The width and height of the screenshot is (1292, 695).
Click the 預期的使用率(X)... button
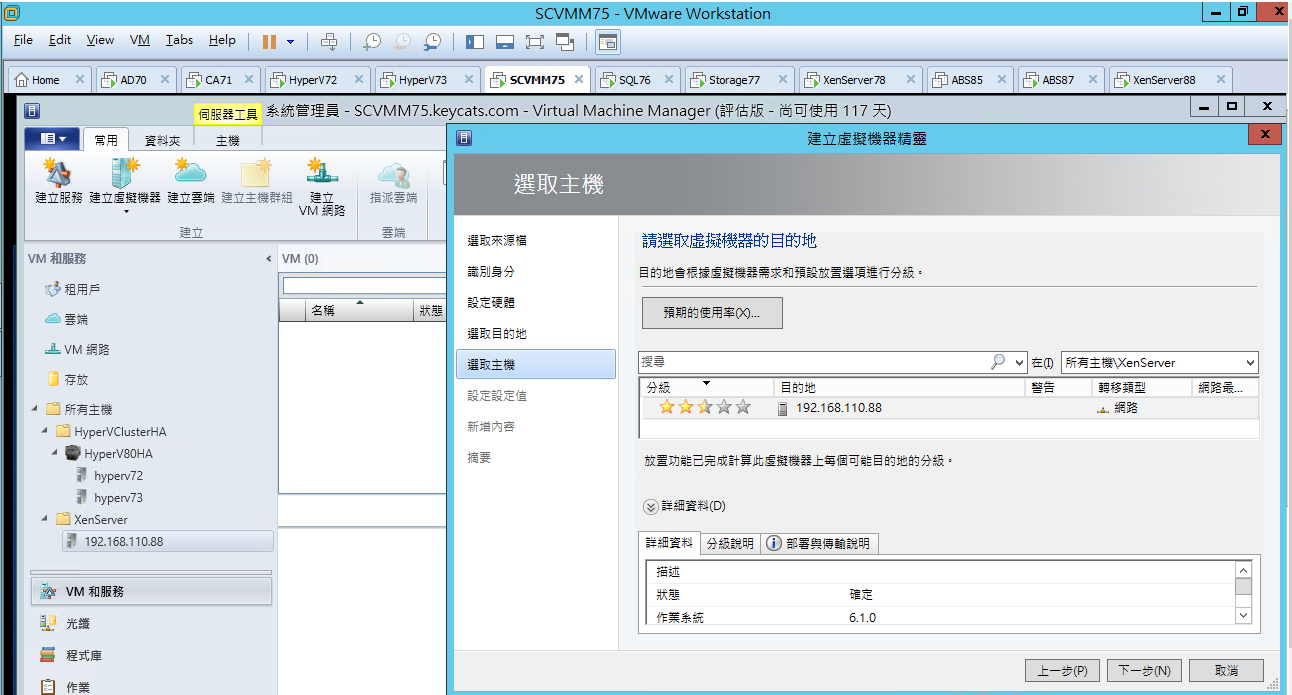712,313
